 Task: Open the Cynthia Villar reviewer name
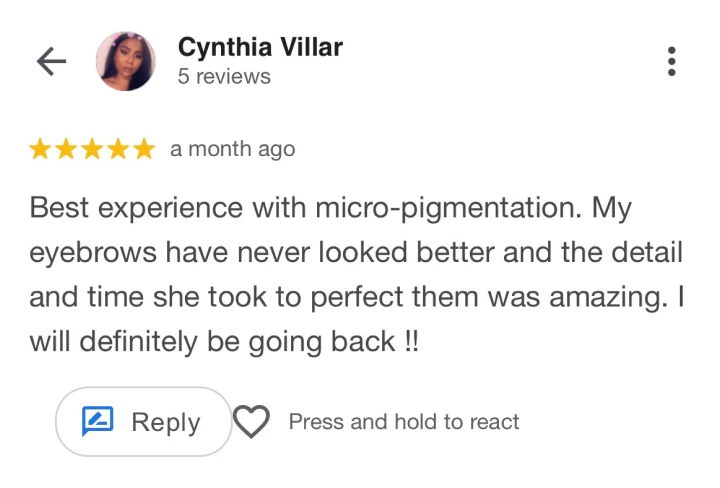(x=258, y=46)
